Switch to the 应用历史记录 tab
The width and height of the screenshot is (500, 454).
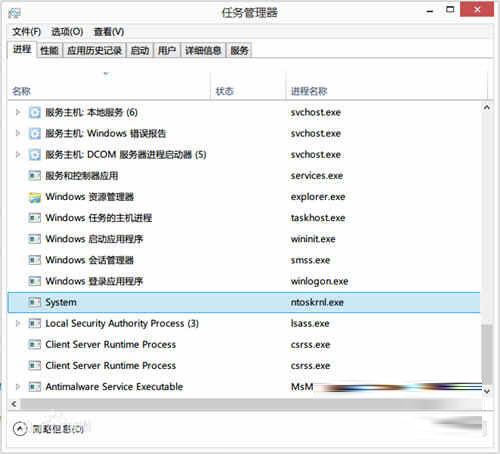coord(94,51)
